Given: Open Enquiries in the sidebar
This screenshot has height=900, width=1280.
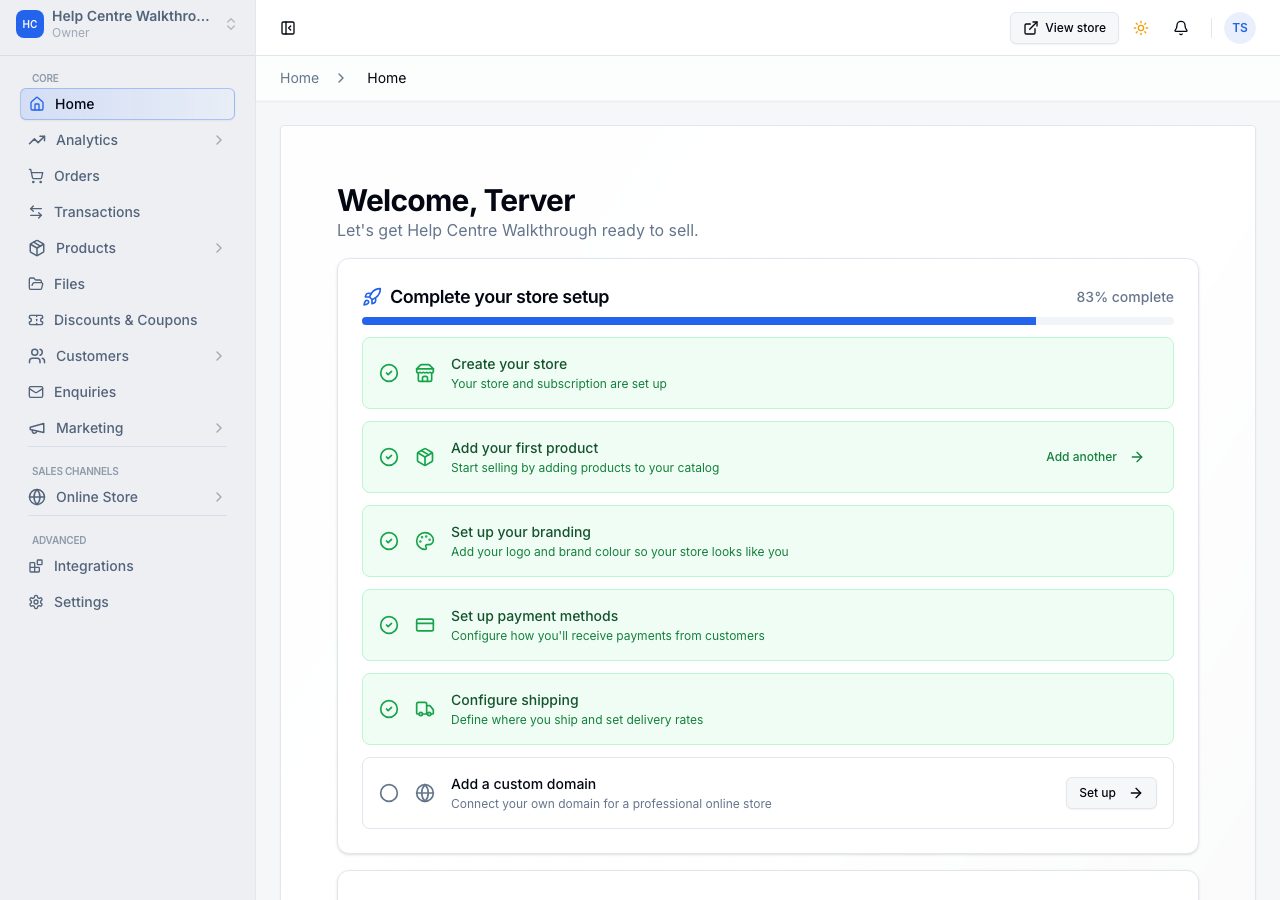Looking at the screenshot, I should (x=127, y=392).
